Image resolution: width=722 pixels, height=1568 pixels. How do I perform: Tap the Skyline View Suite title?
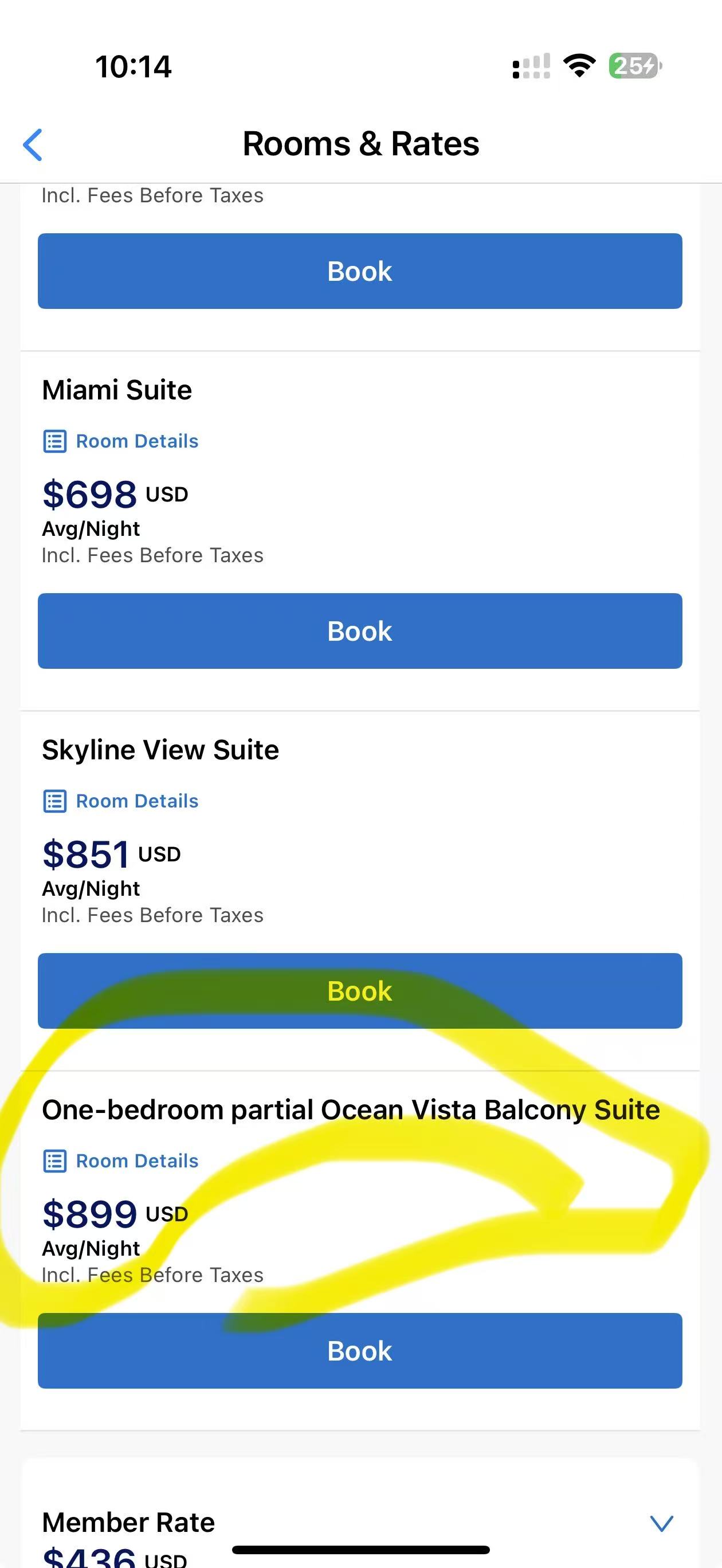(x=160, y=750)
